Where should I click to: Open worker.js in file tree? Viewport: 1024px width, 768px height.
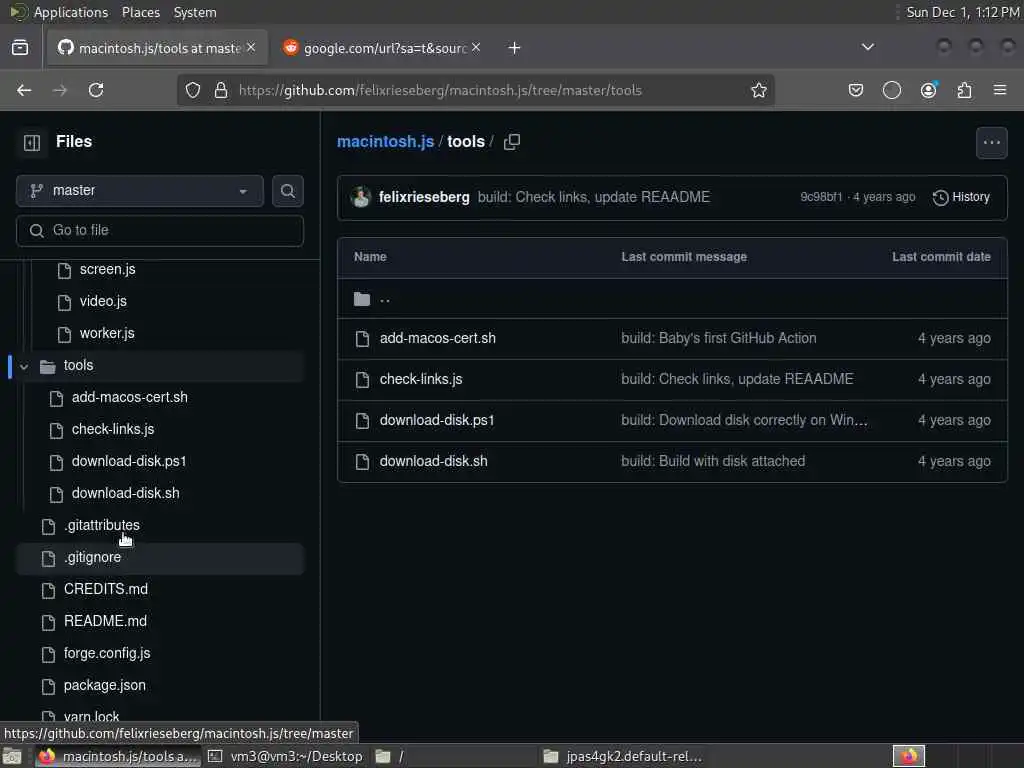(106, 333)
